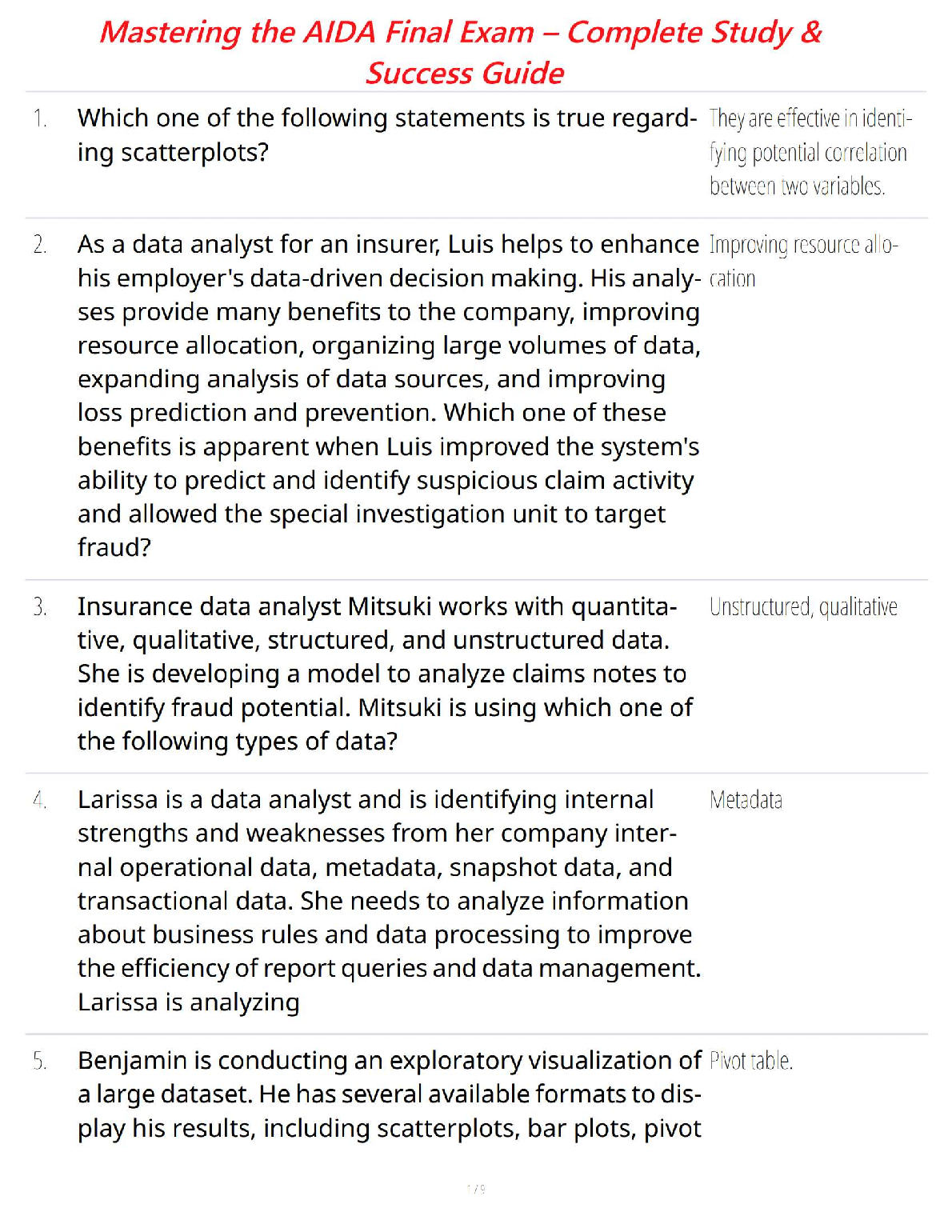Select question number 4
952x1232 pixels.
pos(40,800)
